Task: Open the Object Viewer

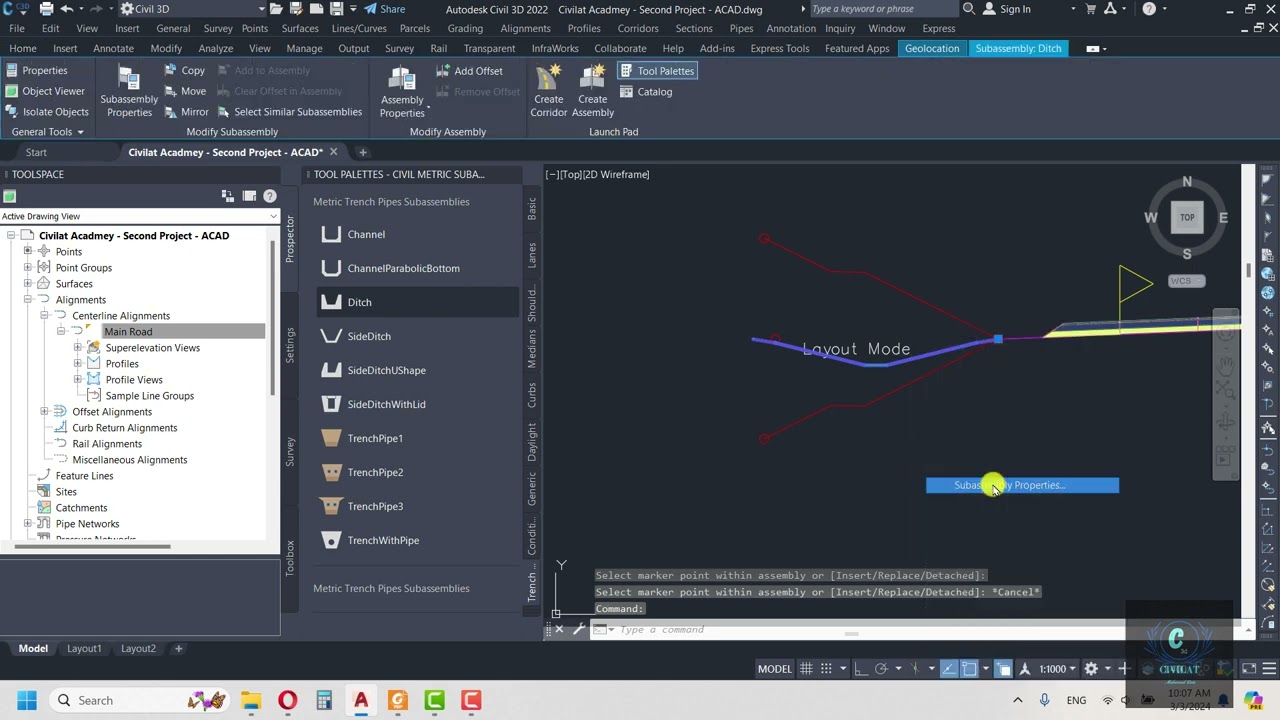Action: pyautogui.click(x=44, y=91)
